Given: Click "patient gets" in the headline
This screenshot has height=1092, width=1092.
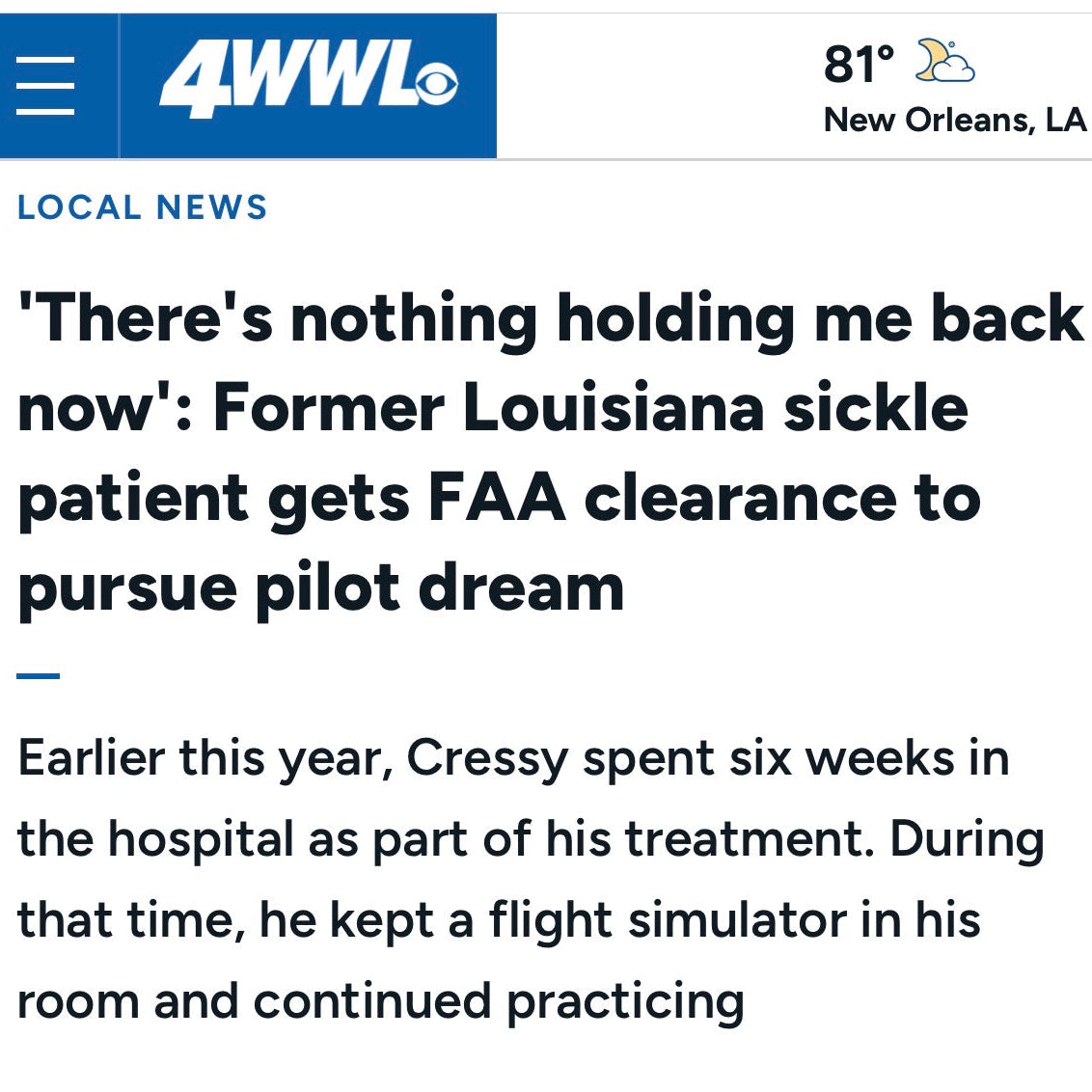Looking at the screenshot, I should [213, 501].
